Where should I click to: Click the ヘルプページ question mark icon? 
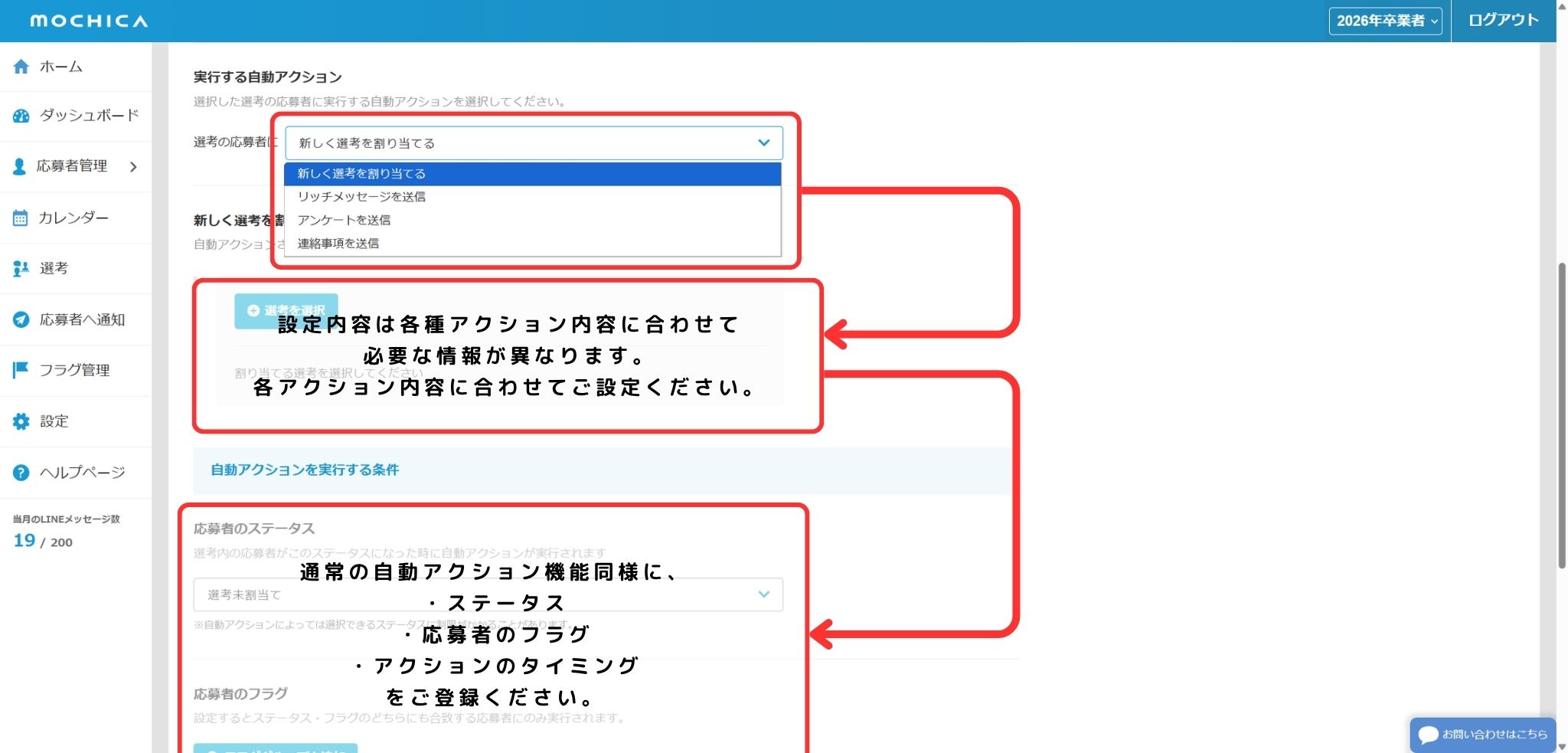point(21,473)
